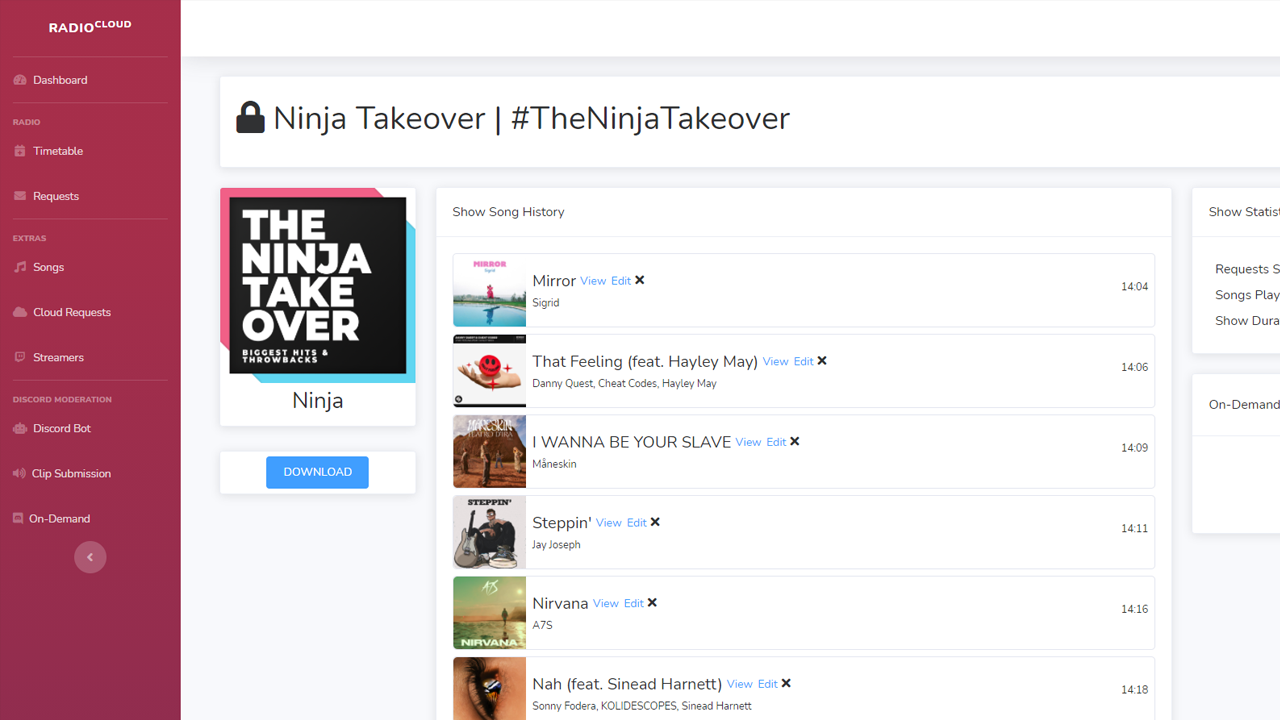Screen dimensions: 1280x720
Task: Remove Nirvana using its X icon
Action: tap(652, 603)
